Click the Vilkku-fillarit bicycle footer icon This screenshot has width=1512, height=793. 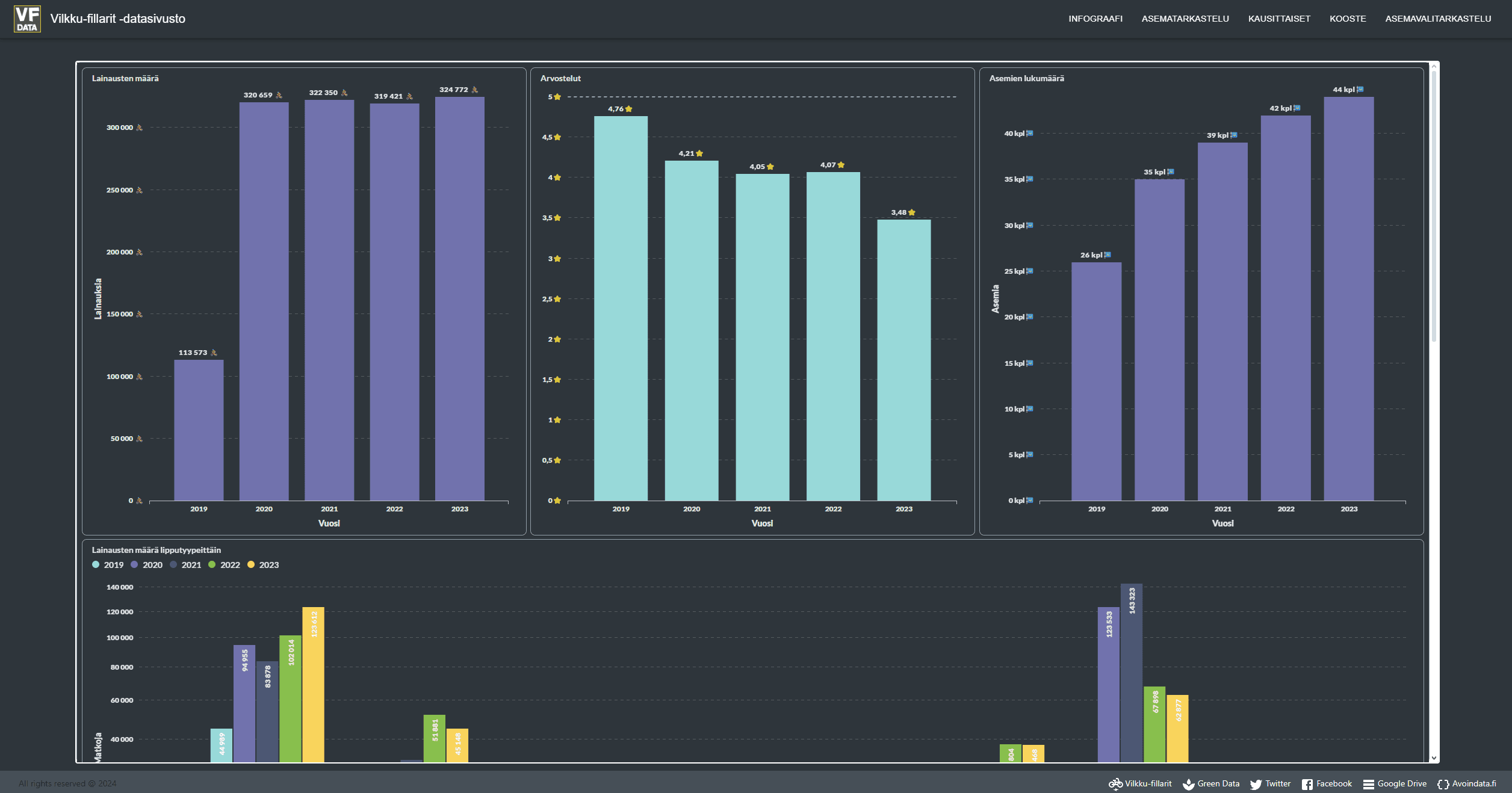click(1115, 783)
